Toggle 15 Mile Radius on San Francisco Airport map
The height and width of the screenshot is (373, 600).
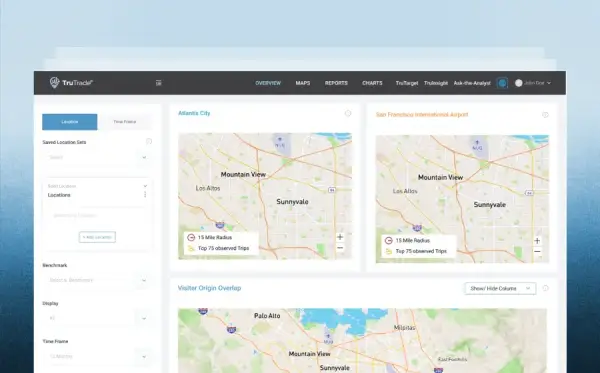pos(407,241)
